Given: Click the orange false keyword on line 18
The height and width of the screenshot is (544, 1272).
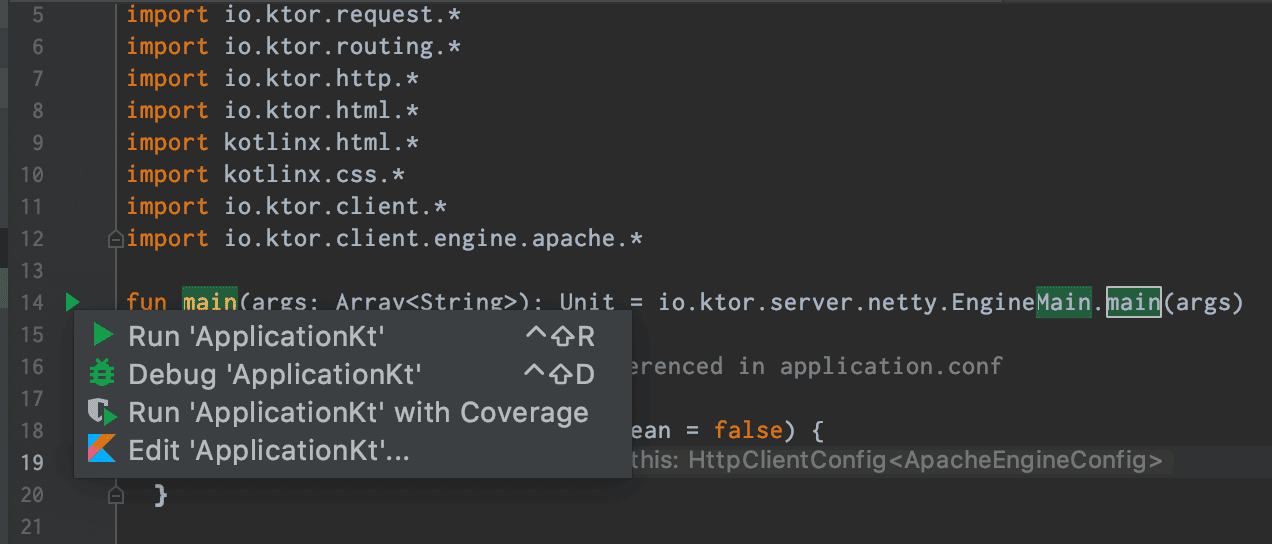Looking at the screenshot, I should pos(746,430).
